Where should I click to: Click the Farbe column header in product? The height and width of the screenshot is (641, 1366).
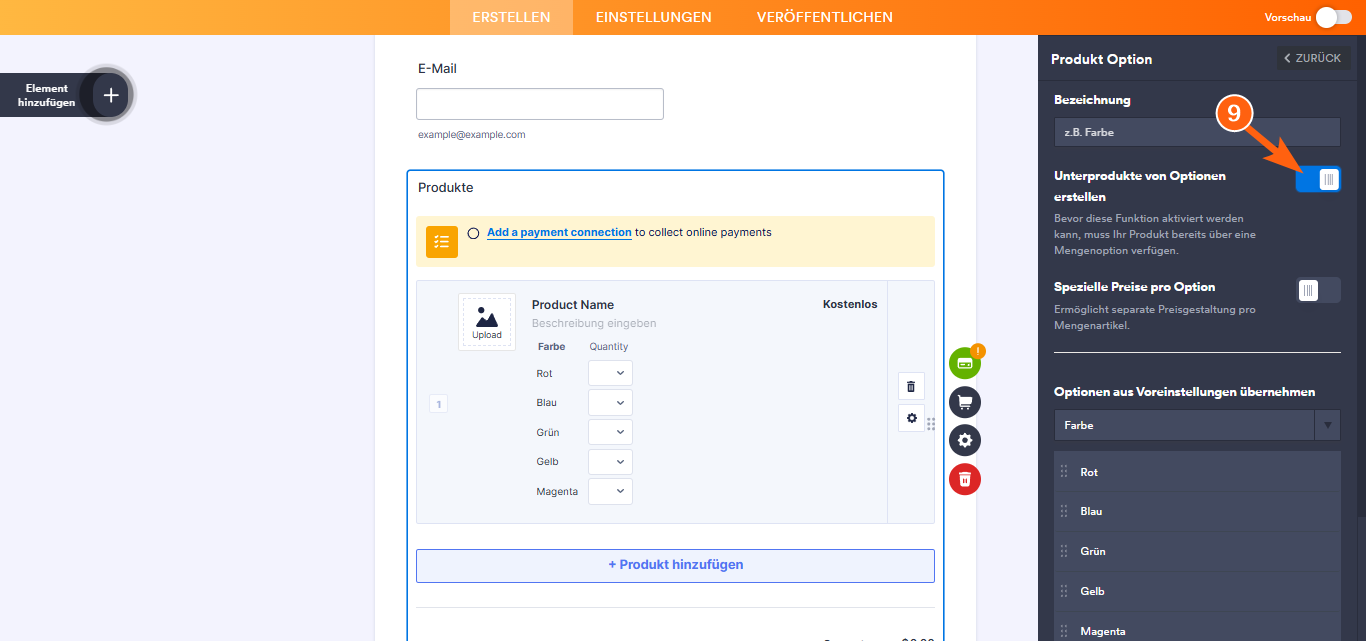click(551, 347)
